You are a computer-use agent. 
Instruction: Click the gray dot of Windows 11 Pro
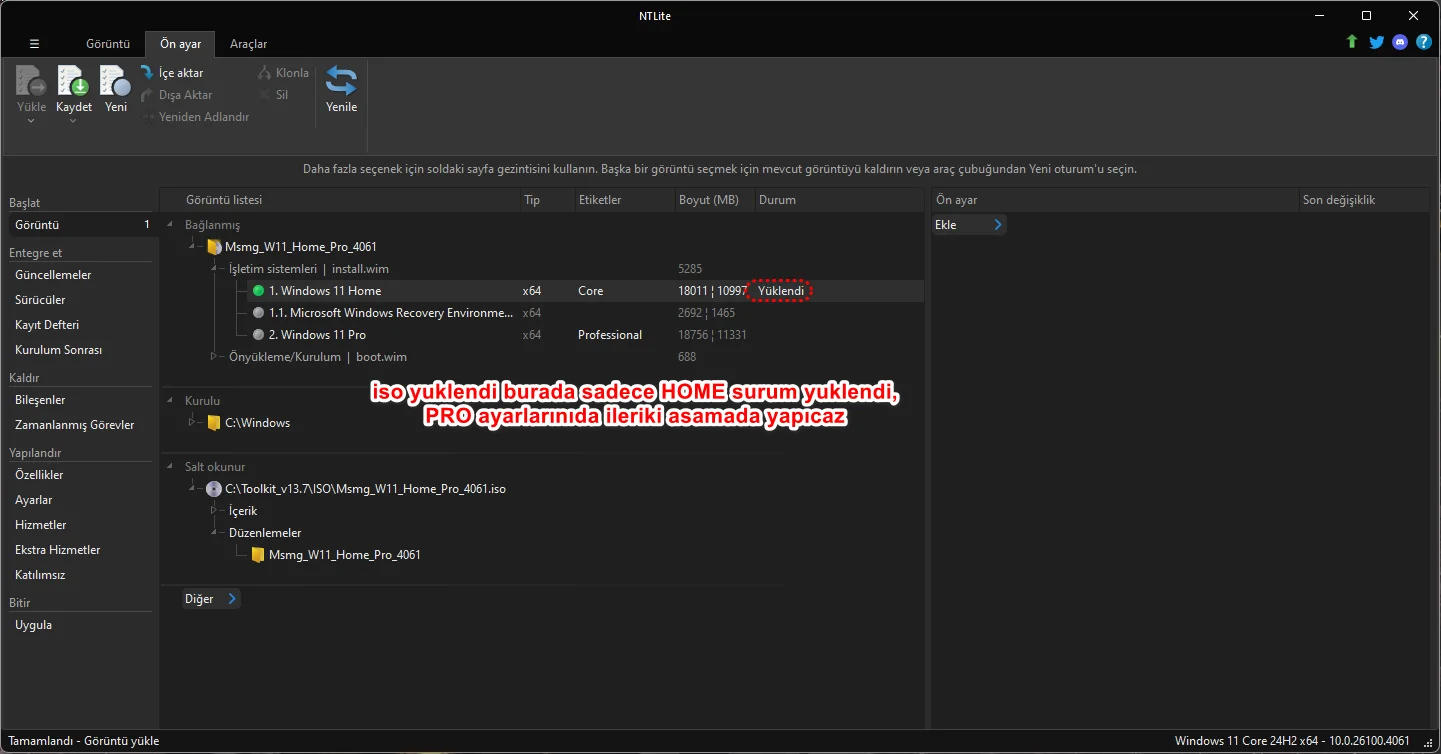258,335
